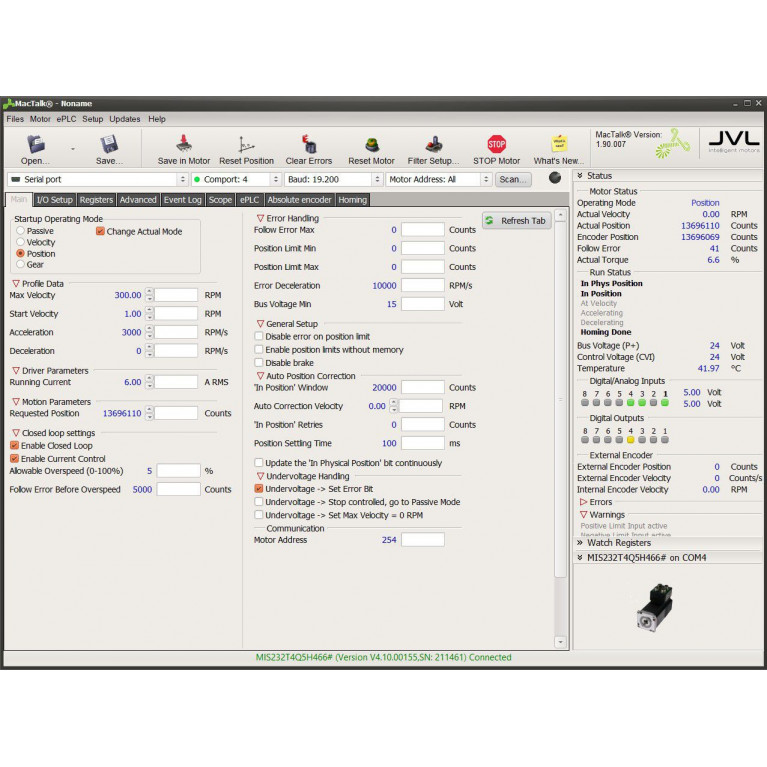Image resolution: width=767 pixels, height=767 pixels.
Task: Click the Scan button
Action: pyautogui.click(x=513, y=180)
